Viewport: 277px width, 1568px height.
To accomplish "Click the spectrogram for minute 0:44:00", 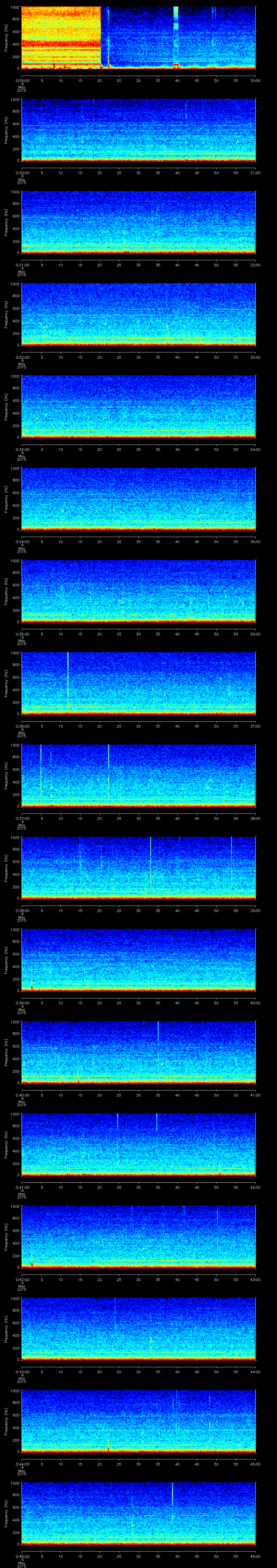I will pos(138,1421).
